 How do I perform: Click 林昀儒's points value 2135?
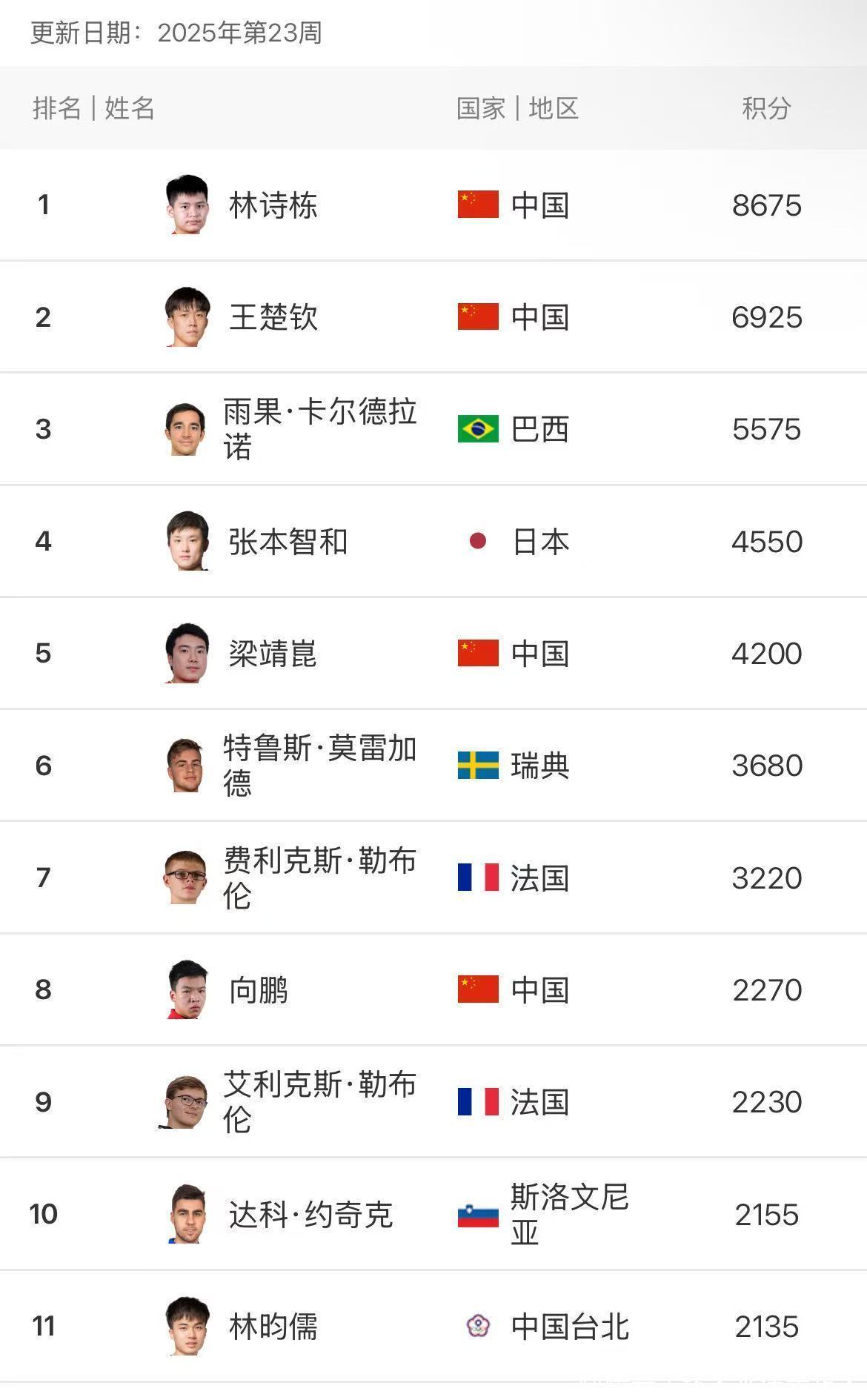click(766, 1326)
